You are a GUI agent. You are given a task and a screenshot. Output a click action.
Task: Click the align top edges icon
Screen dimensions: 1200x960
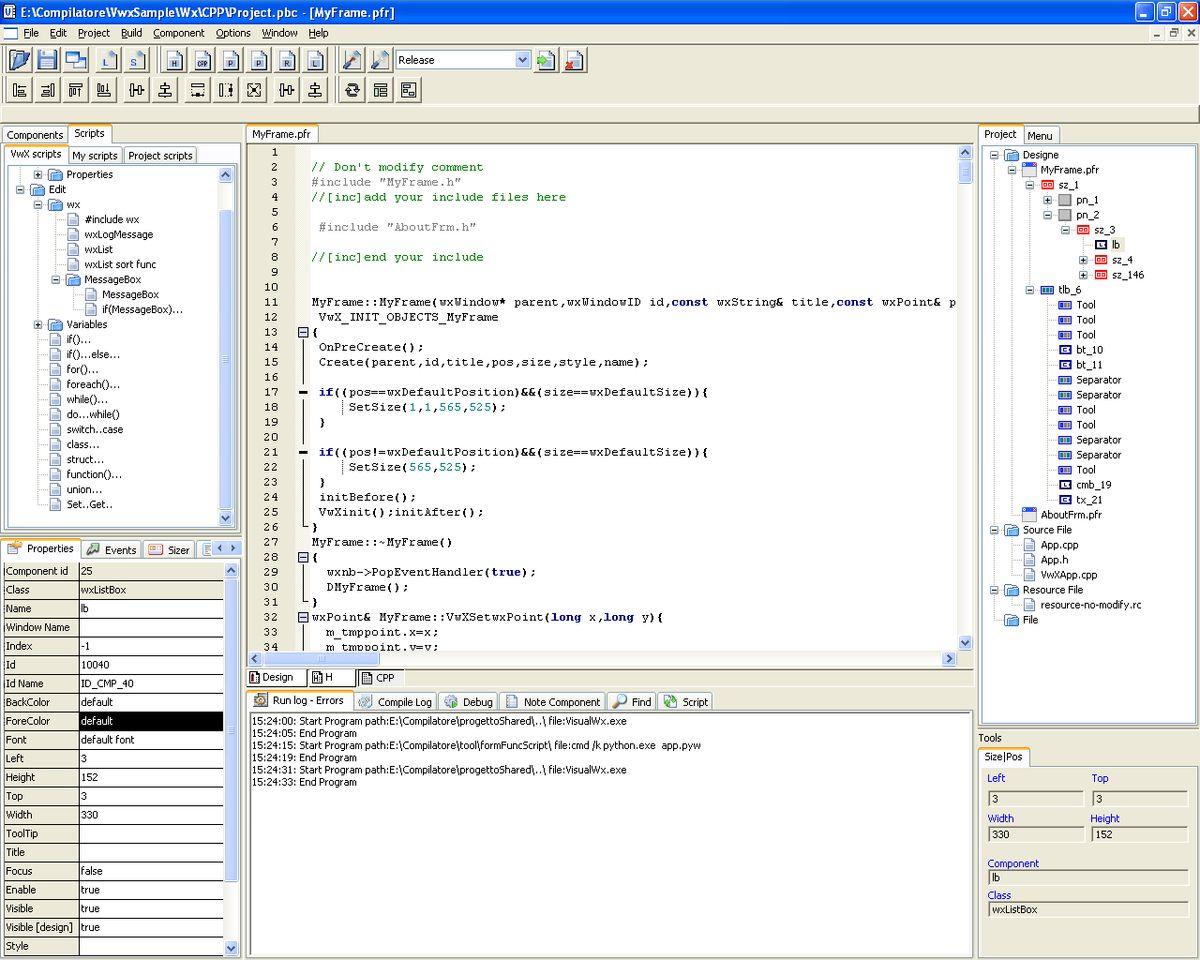(76, 90)
